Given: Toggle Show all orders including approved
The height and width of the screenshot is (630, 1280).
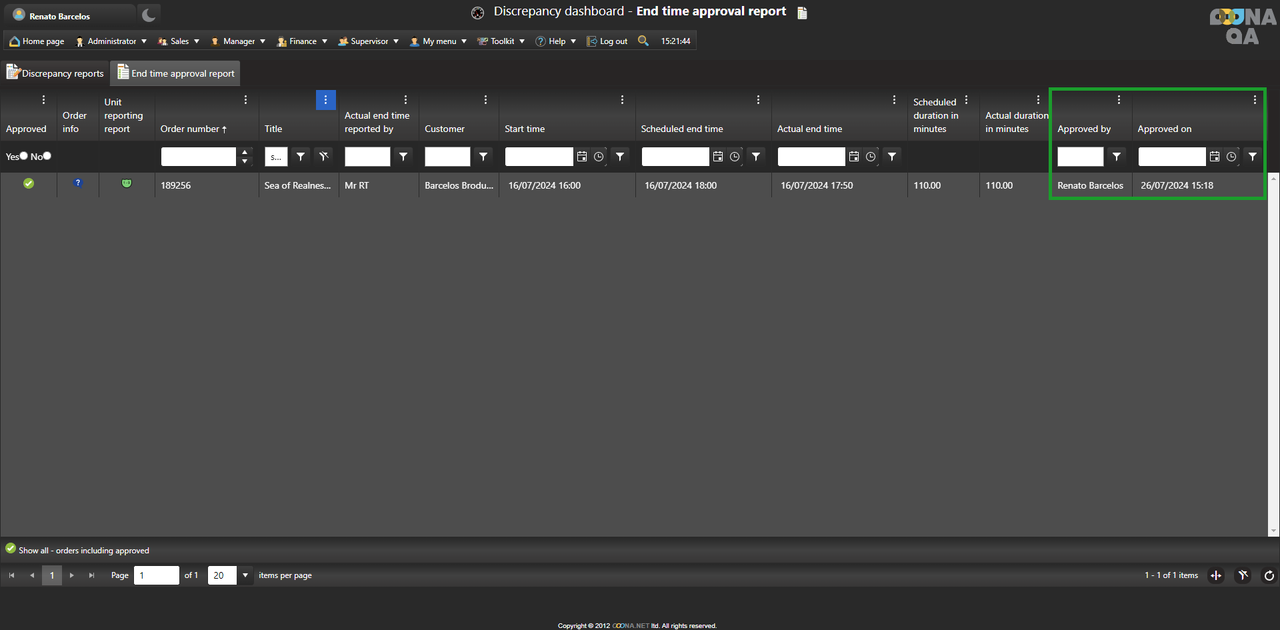Looking at the screenshot, I should coord(11,549).
